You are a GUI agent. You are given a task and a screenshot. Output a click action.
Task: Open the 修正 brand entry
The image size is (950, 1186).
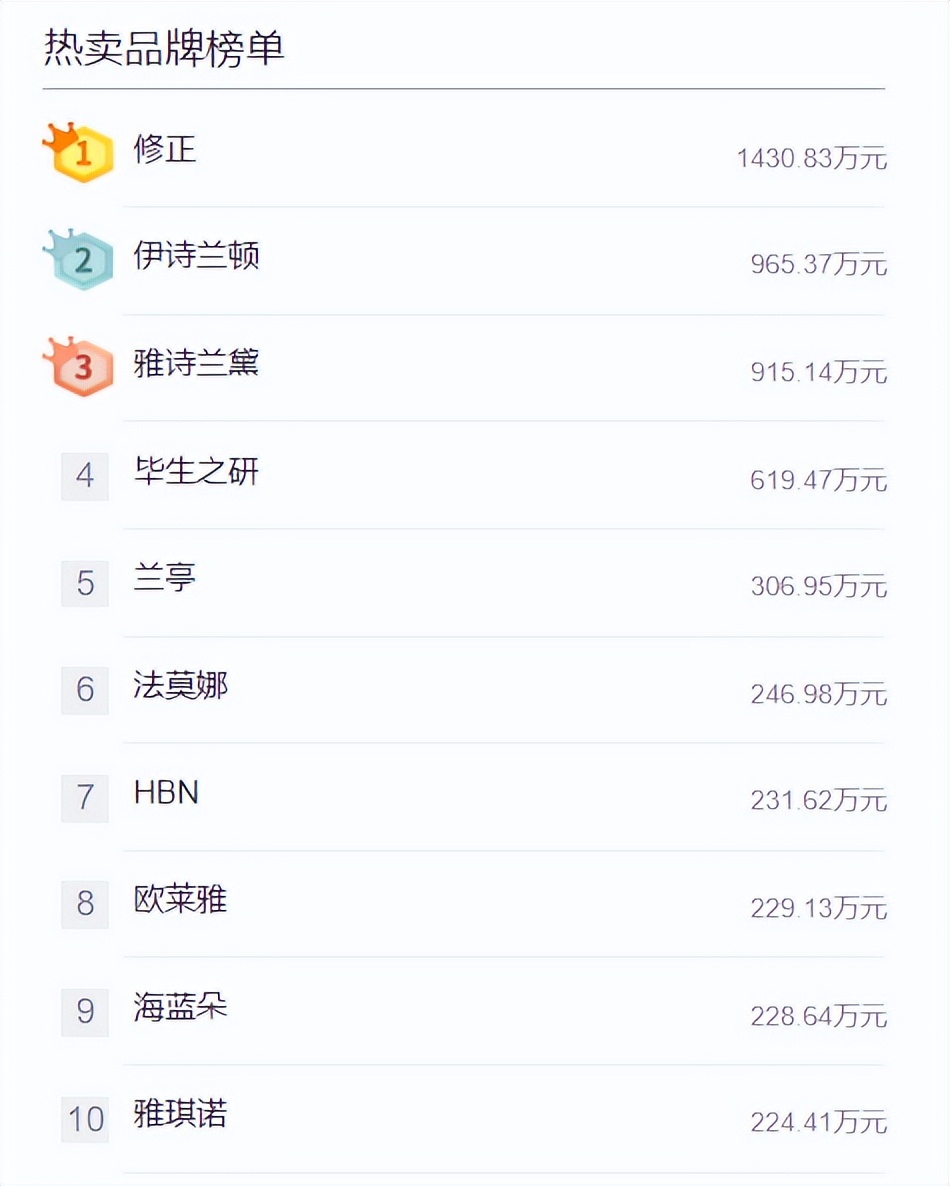point(165,150)
